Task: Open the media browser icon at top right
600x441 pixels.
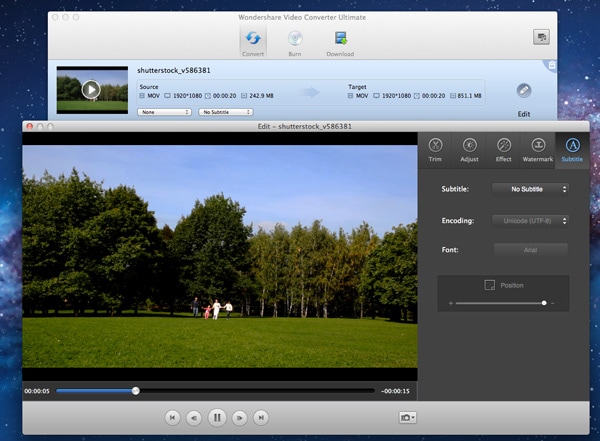Action: point(541,37)
